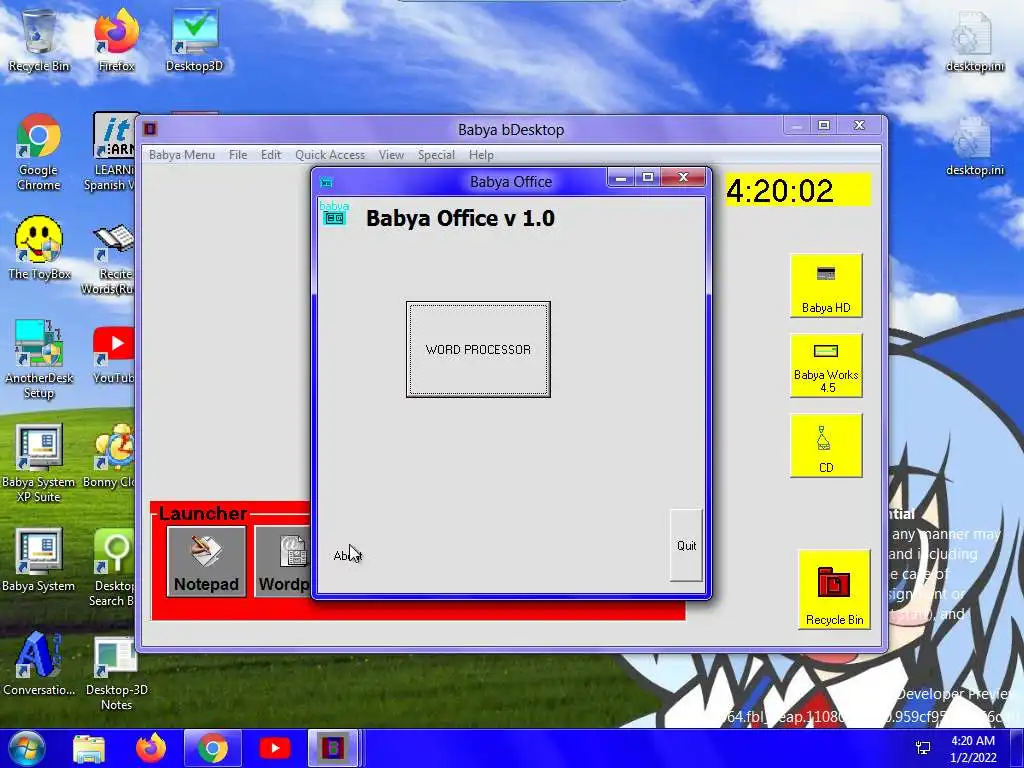Open the Google Chrome desktop shortcut
Screen dimensions: 1024x768
(x=39, y=153)
